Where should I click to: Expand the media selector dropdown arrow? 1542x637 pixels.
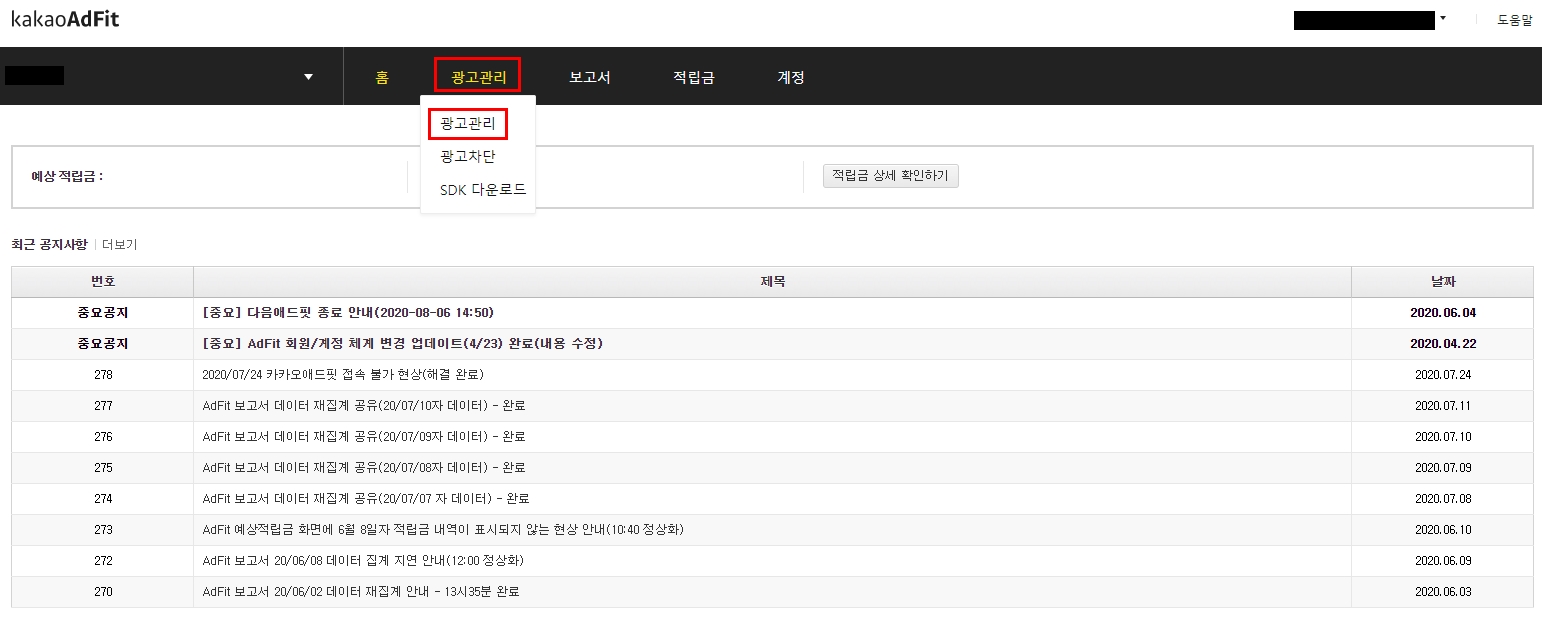point(308,77)
